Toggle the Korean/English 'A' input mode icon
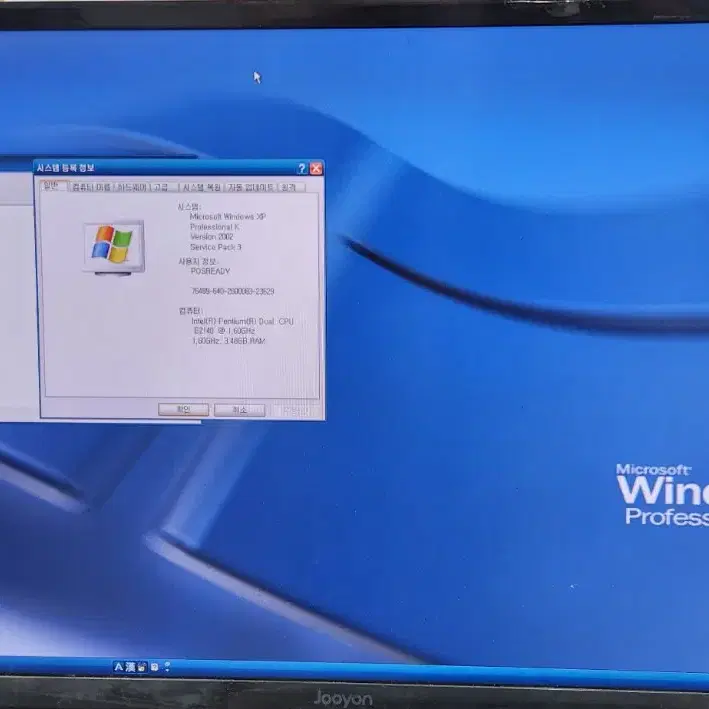Image resolution: width=709 pixels, height=709 pixels. pyautogui.click(x=118, y=667)
